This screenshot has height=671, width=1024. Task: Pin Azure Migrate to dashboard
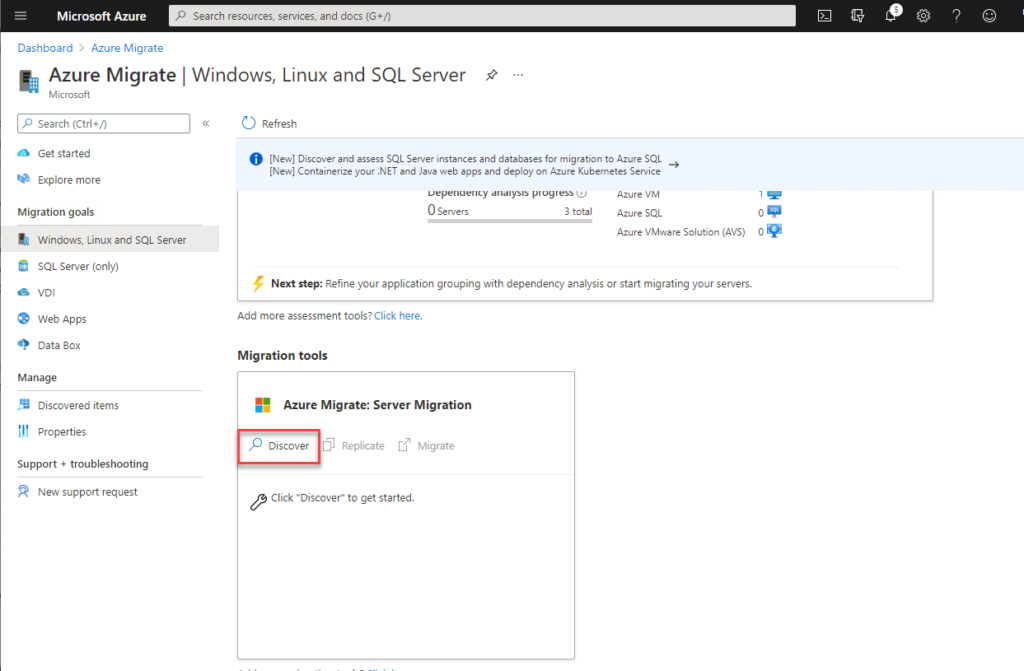click(491, 75)
